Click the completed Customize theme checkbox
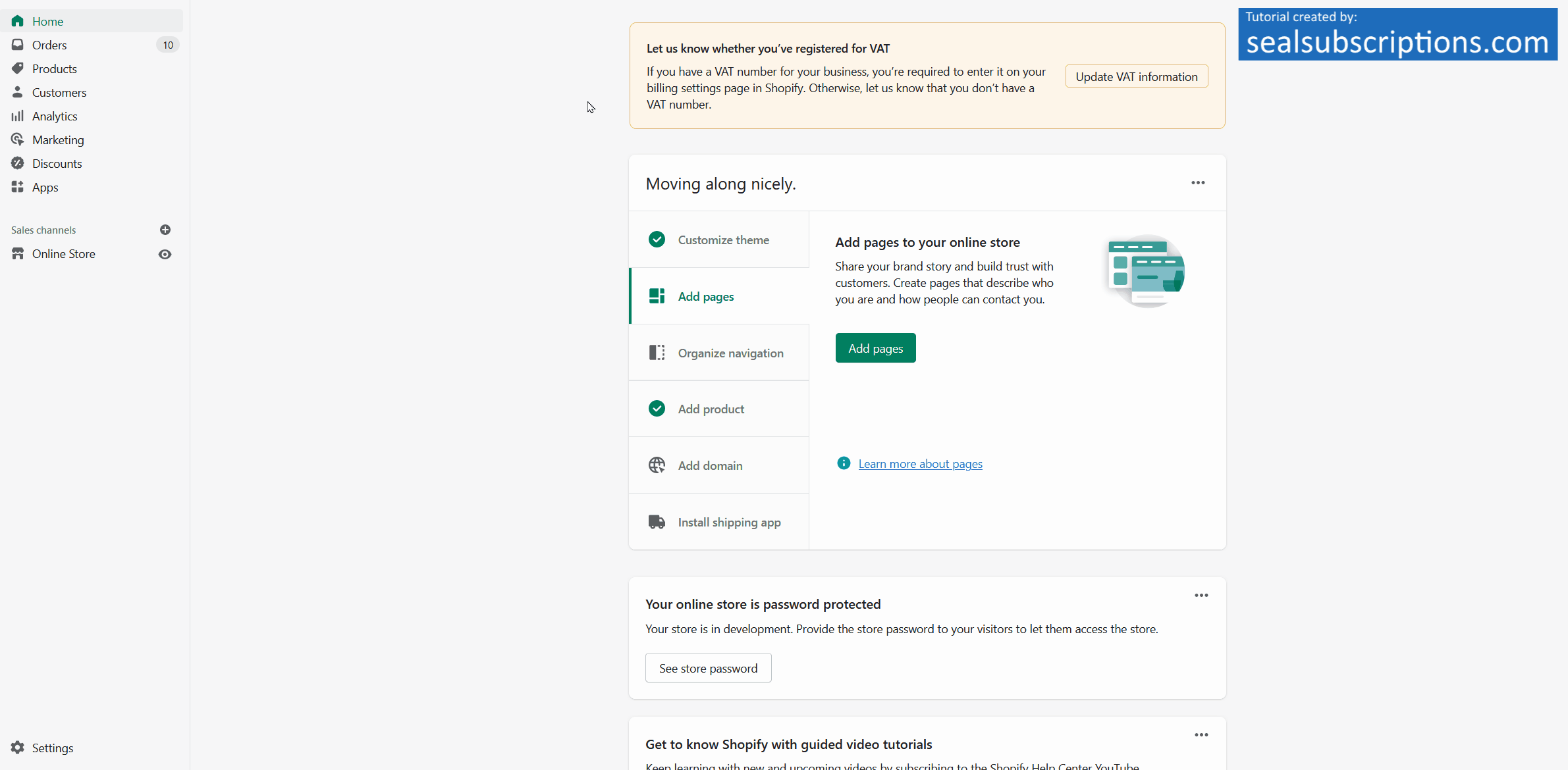 [657, 239]
